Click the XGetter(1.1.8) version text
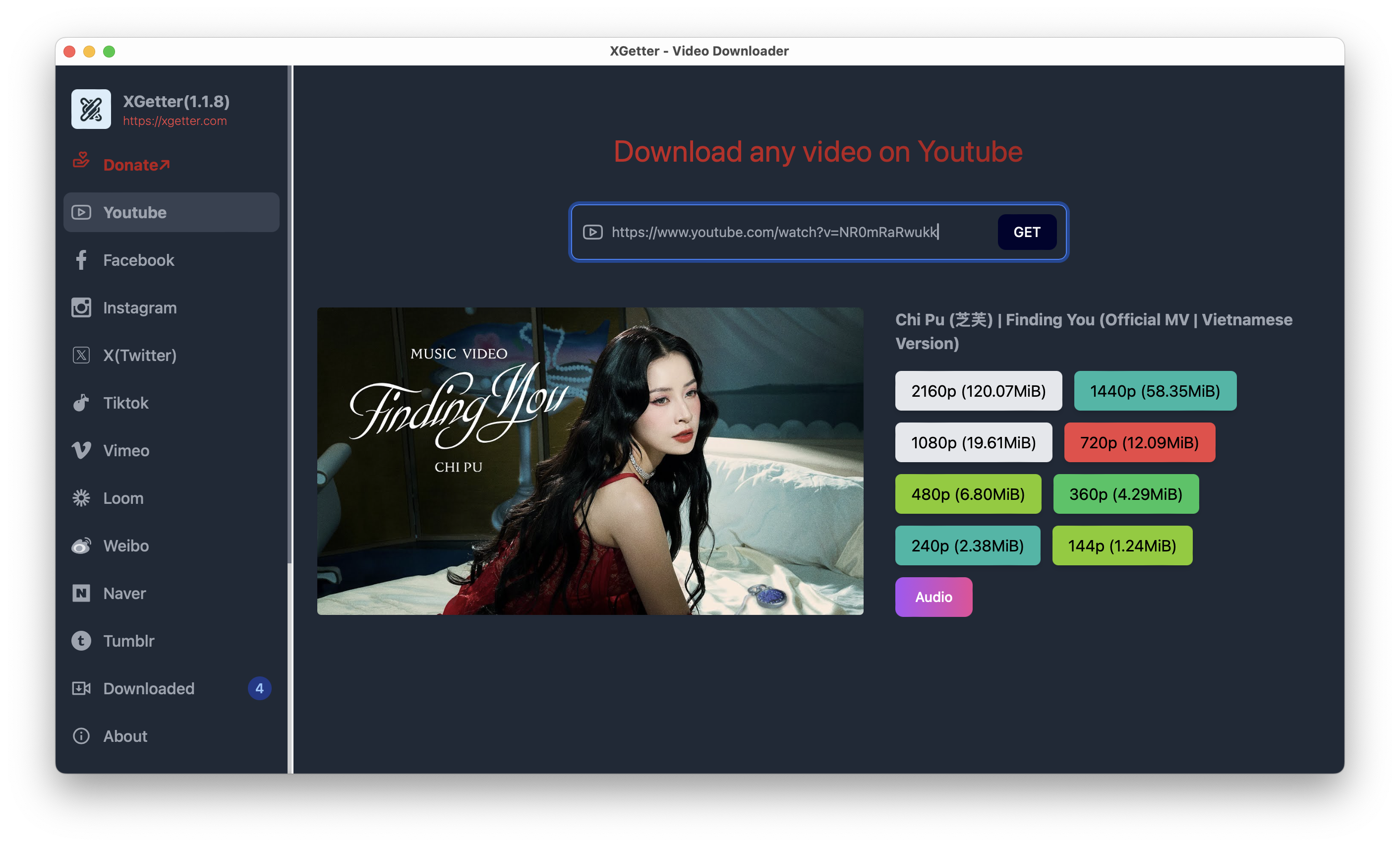 pyautogui.click(x=176, y=101)
